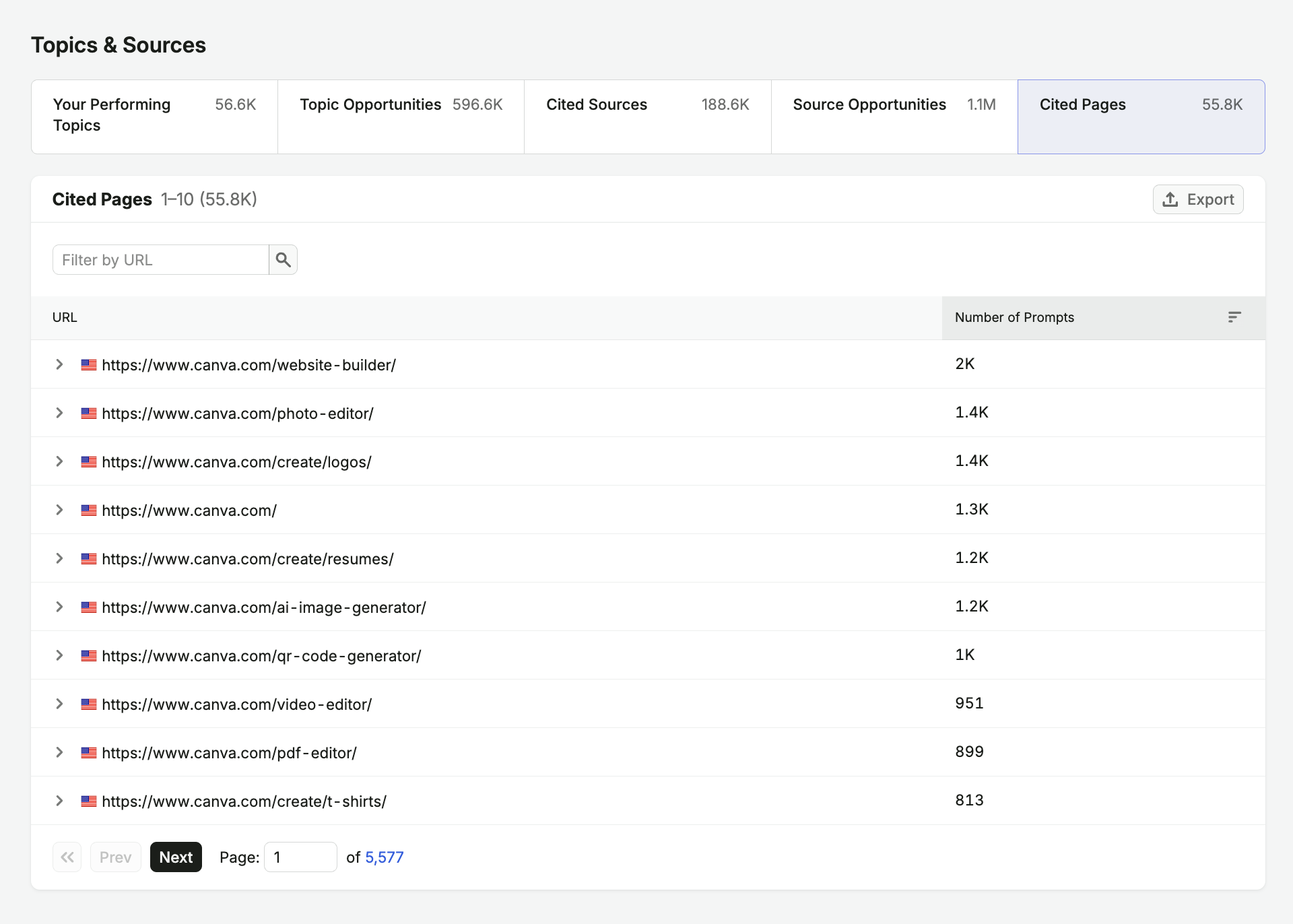Click US flag icon beside photo-editor URL
Screen dimensions: 1293x924
tap(89, 414)
